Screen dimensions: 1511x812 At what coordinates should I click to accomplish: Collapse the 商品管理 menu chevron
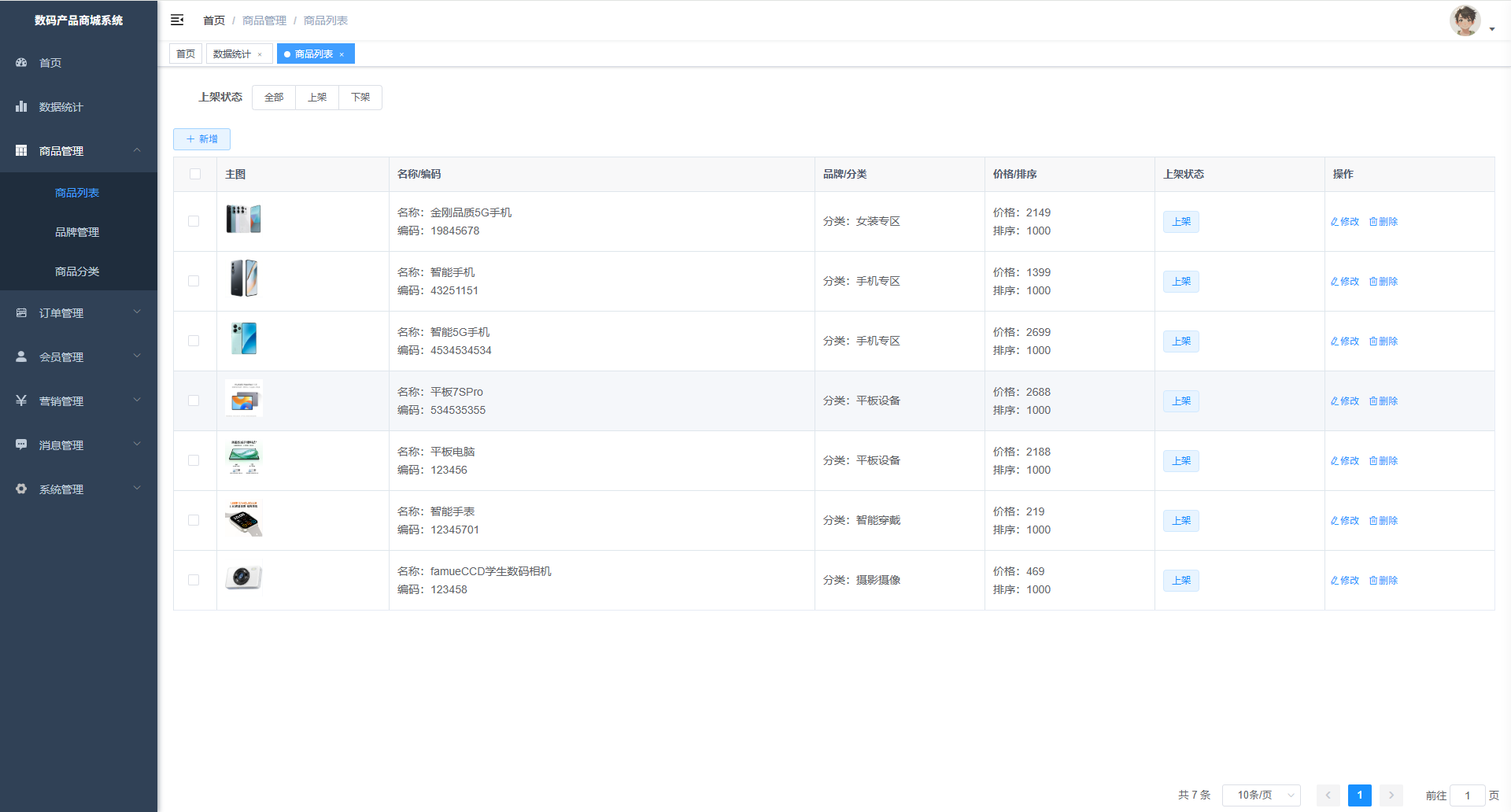(137, 150)
